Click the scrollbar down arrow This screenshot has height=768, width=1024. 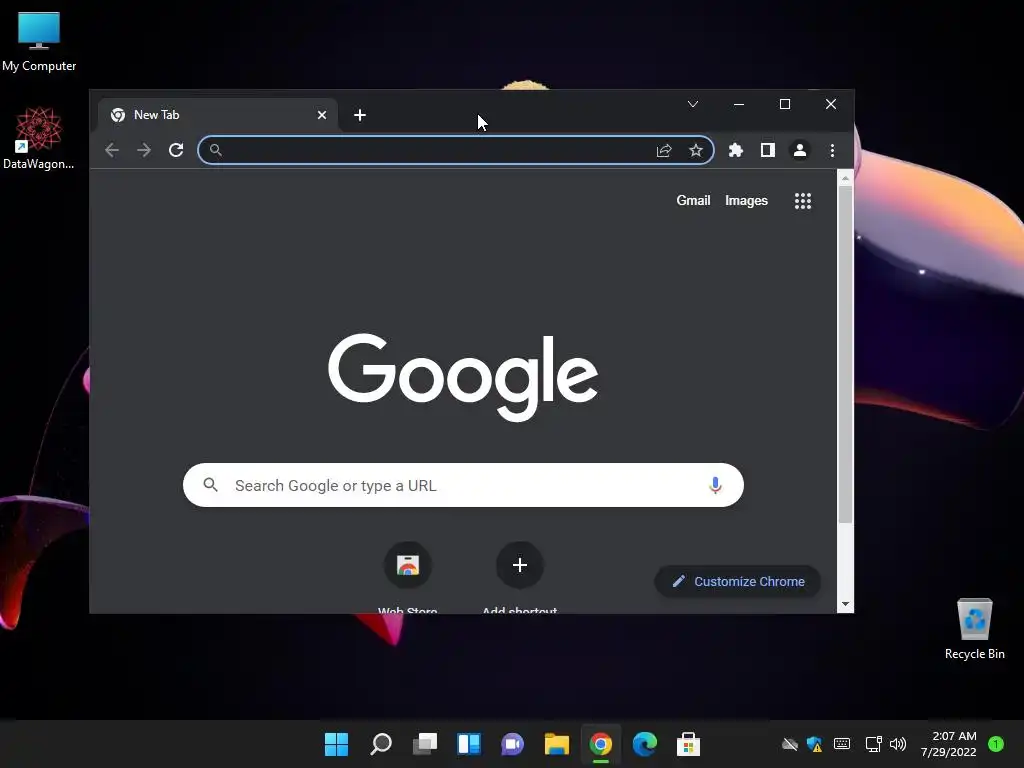pos(845,604)
